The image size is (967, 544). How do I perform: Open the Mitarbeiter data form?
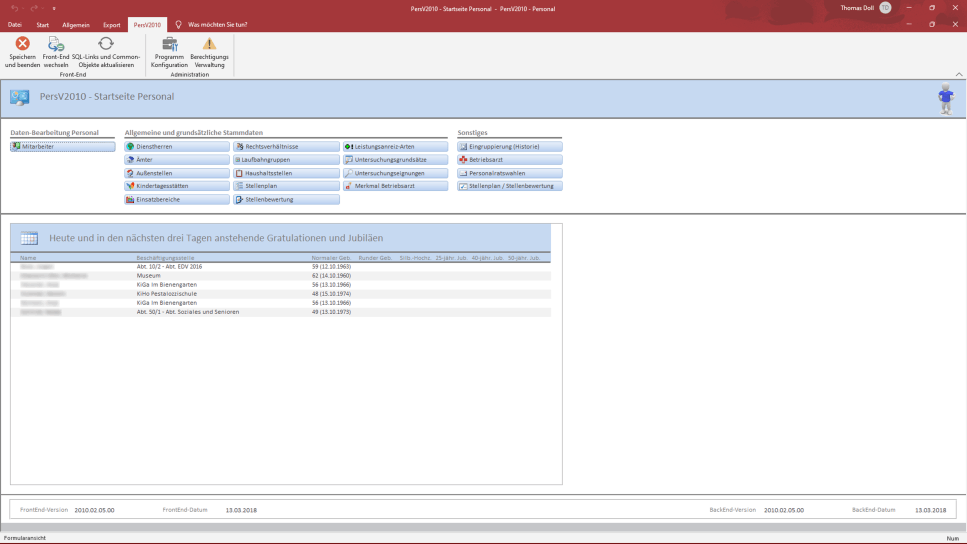[63, 147]
